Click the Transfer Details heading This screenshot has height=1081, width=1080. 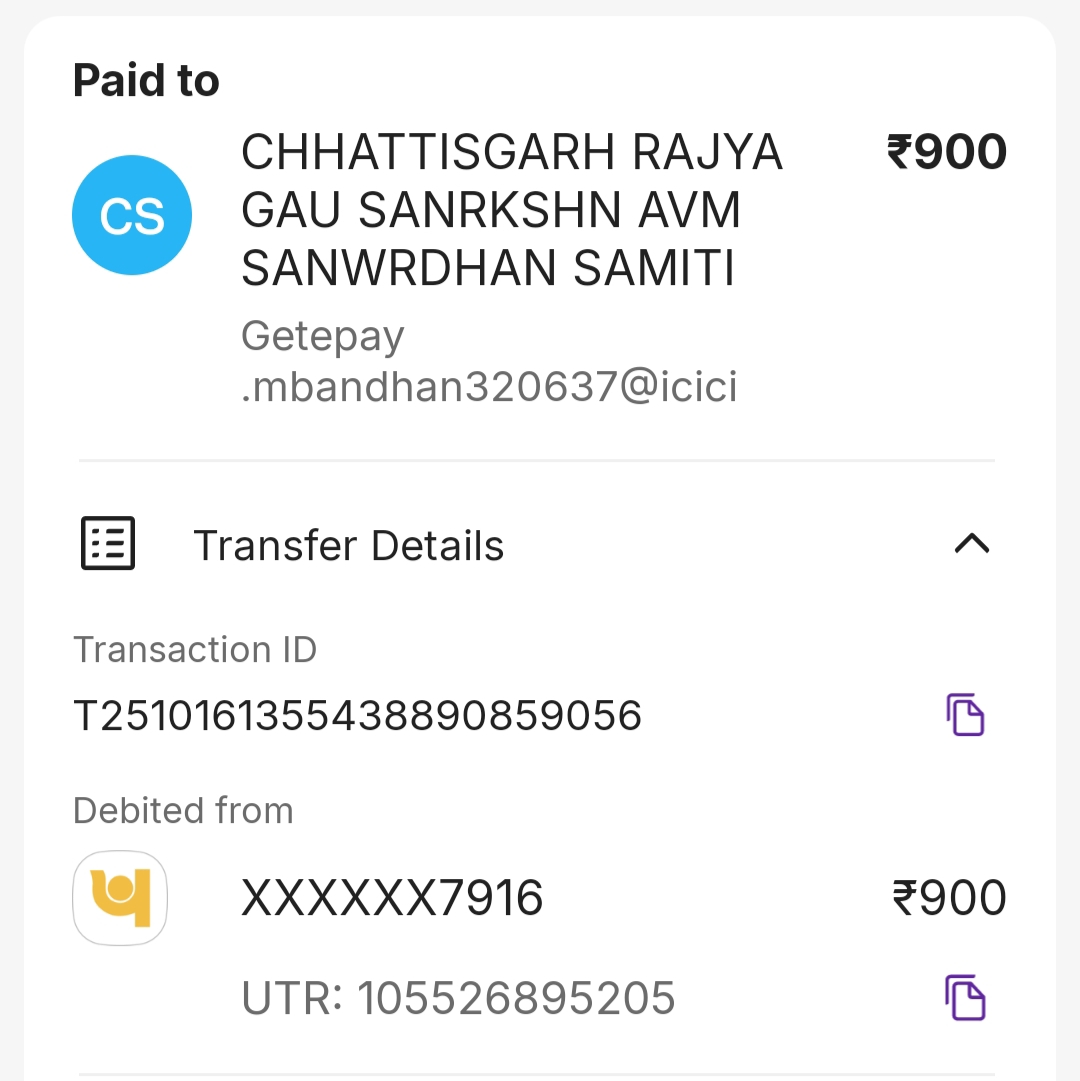pyautogui.click(x=348, y=546)
